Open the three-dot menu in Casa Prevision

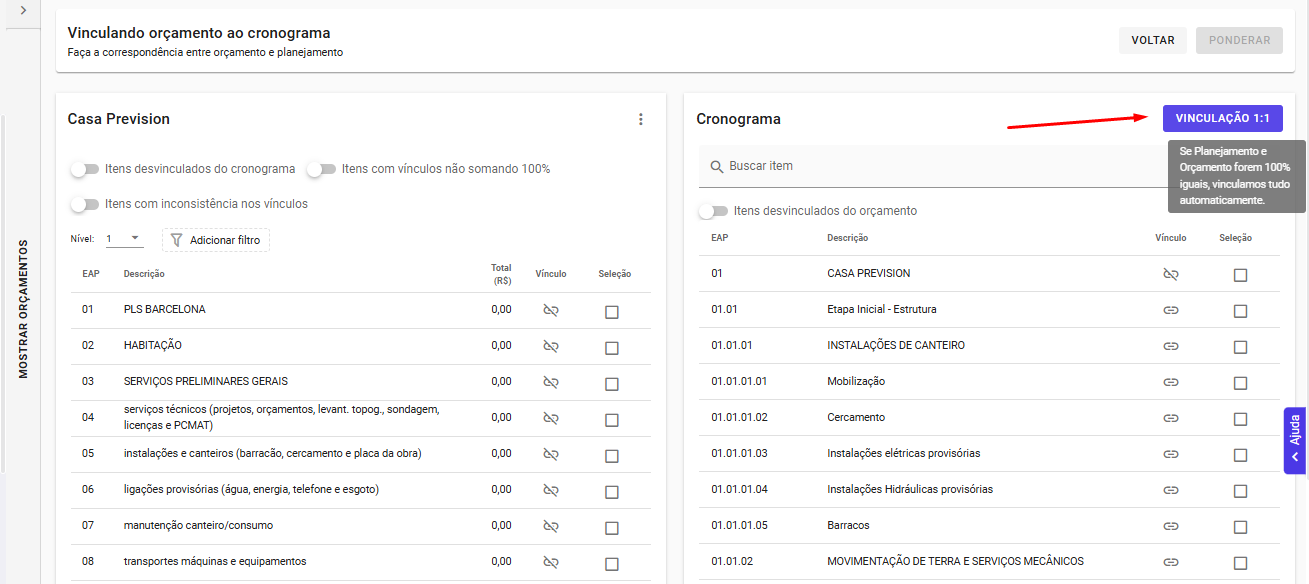pyautogui.click(x=641, y=119)
